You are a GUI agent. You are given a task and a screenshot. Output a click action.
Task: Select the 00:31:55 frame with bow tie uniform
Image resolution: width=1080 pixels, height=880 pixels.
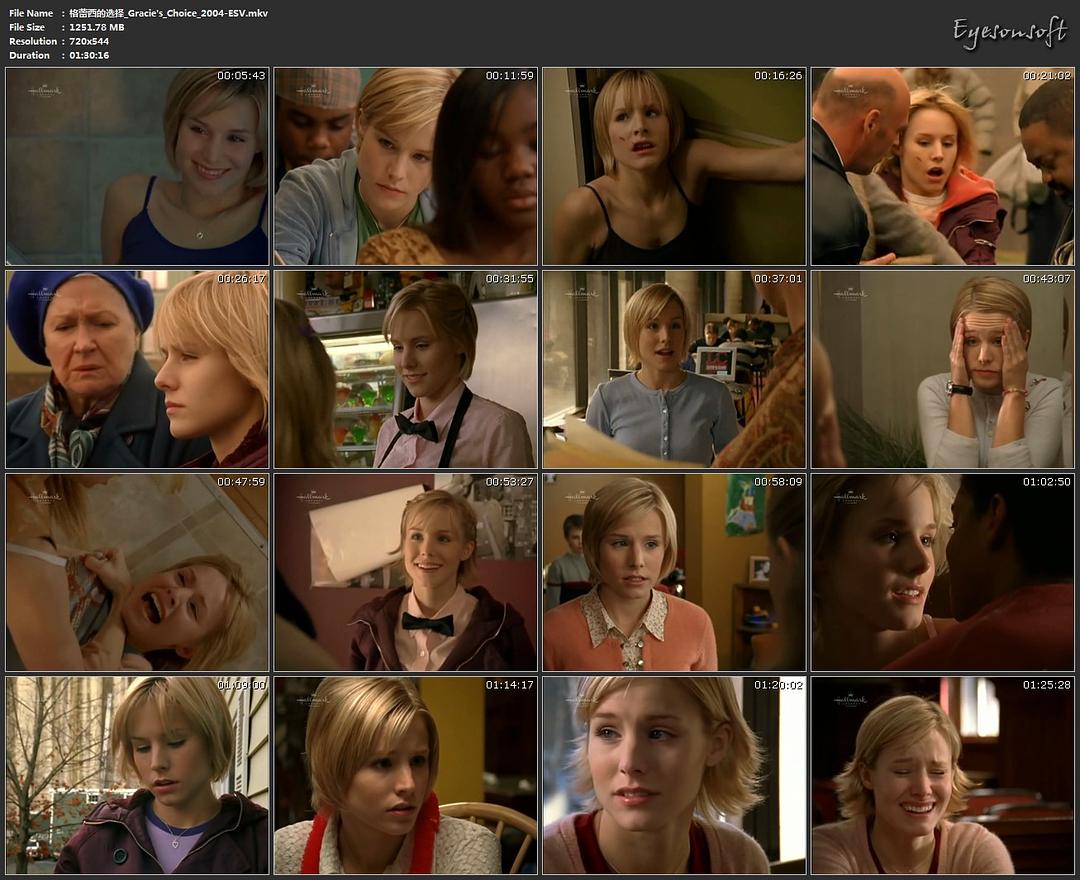tap(405, 369)
